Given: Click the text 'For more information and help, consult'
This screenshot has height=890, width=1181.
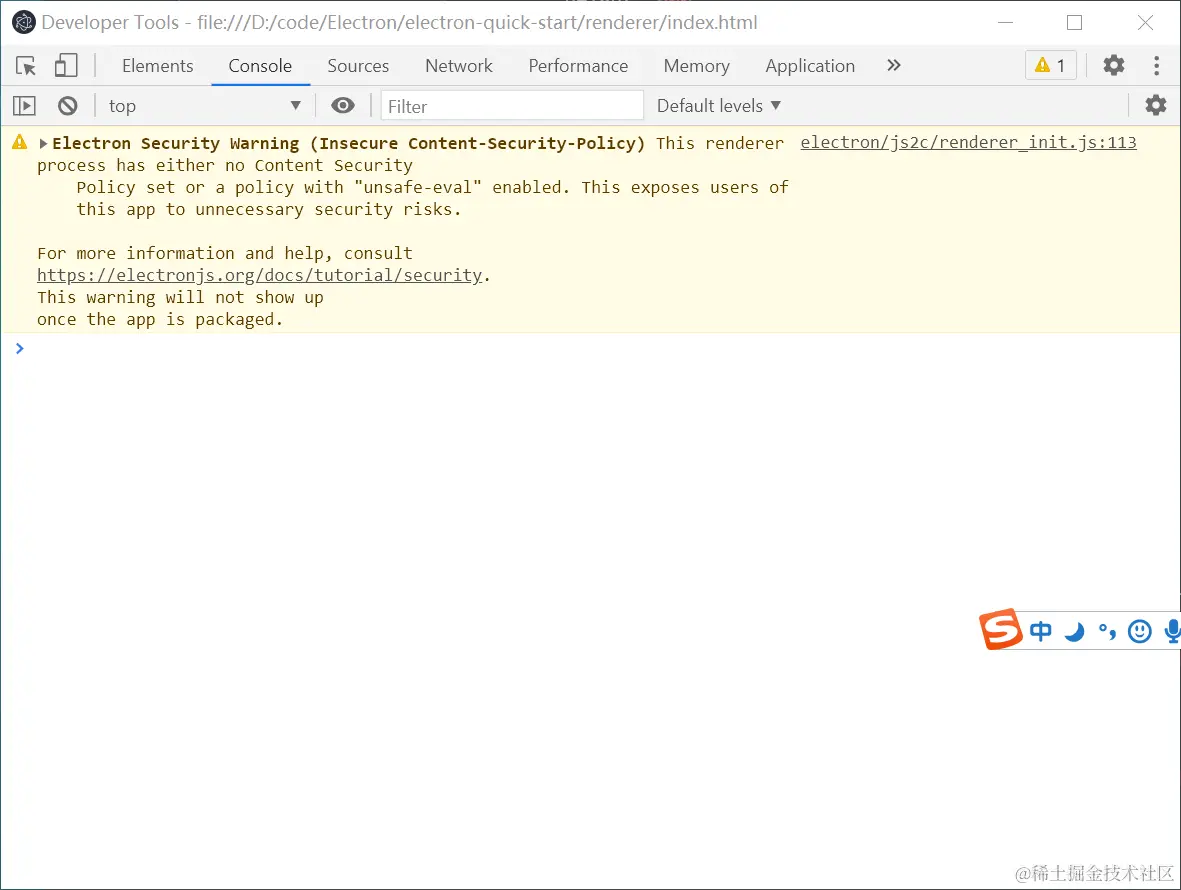Looking at the screenshot, I should point(224,254).
